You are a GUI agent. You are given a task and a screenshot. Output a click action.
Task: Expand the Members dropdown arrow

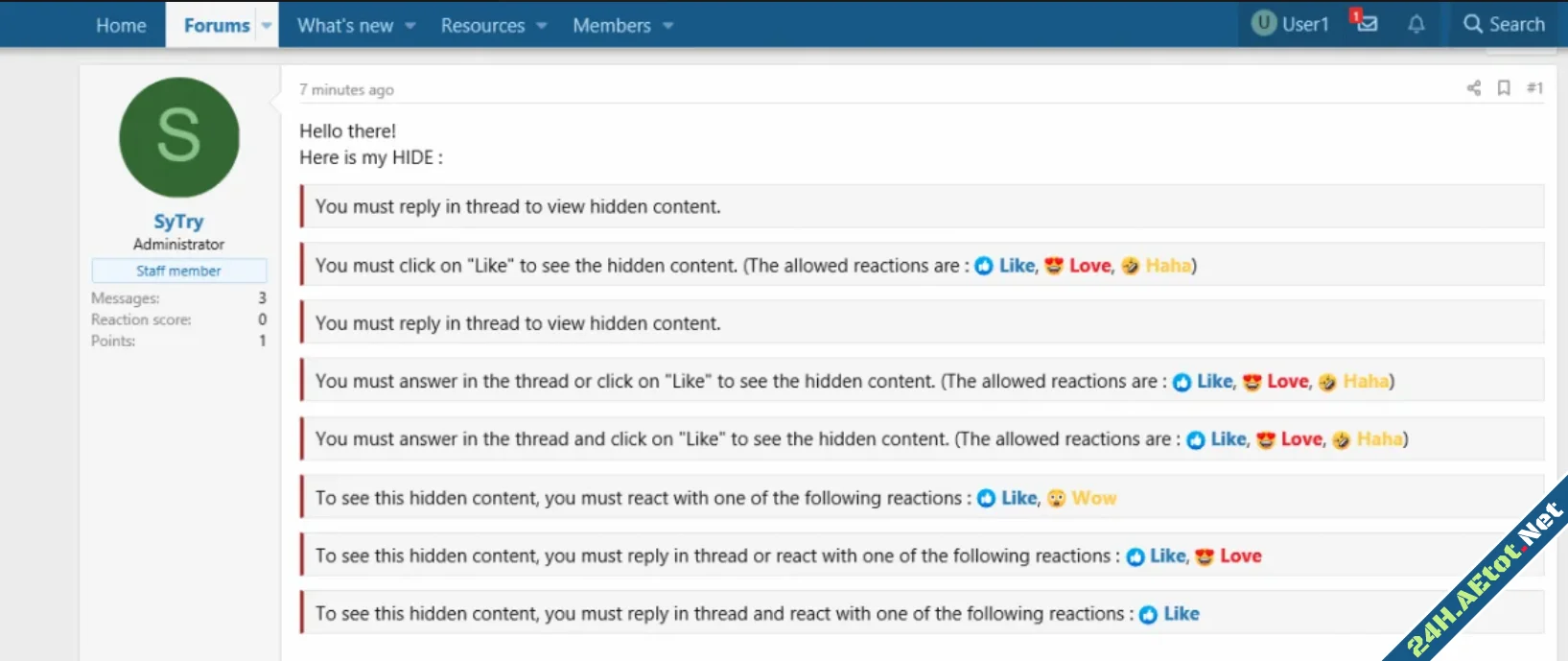pos(667,26)
